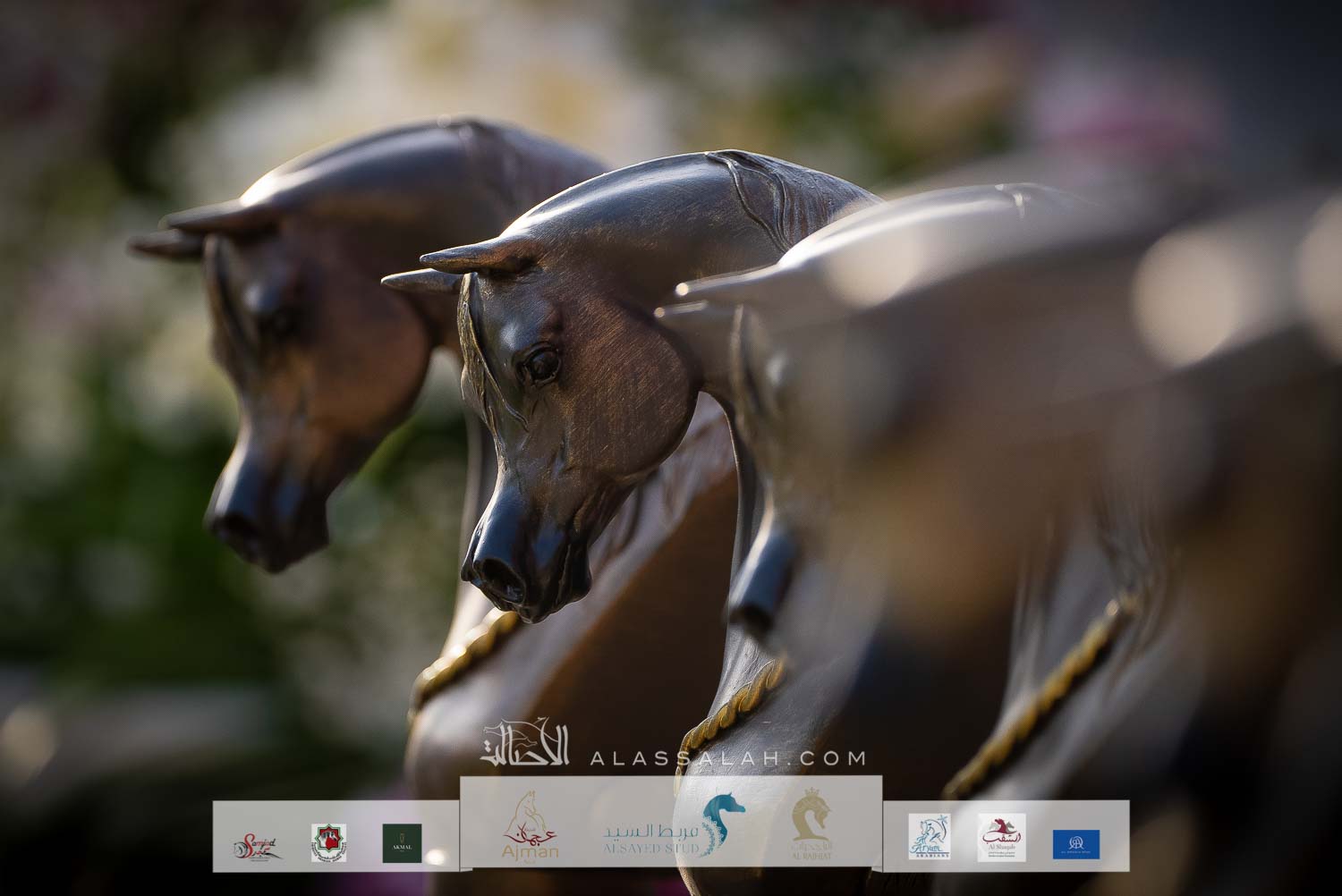Viewport: 1342px width, 896px height.
Task: Click the red and green emblem logo
Action: (328, 843)
